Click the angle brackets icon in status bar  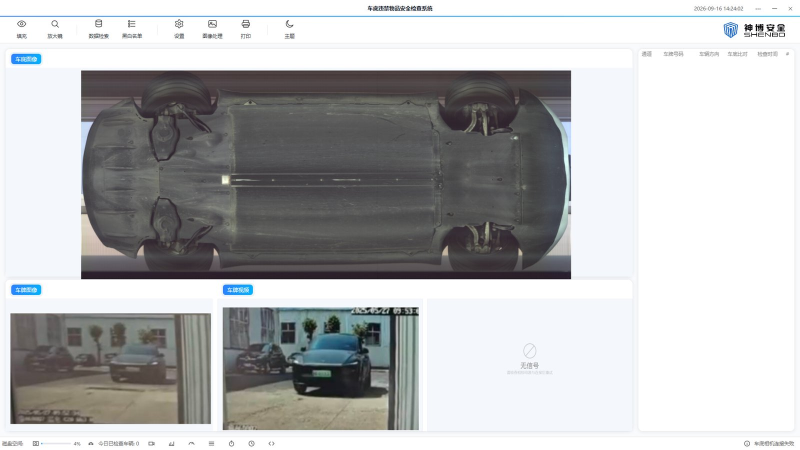pyautogui.click(x=271, y=443)
